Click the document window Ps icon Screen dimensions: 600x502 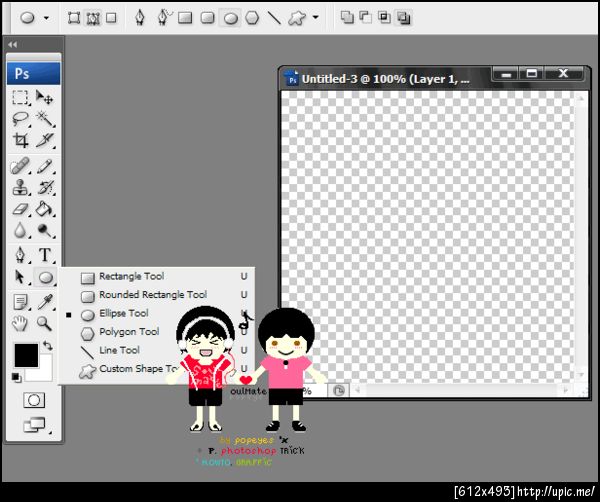pyautogui.click(x=292, y=78)
